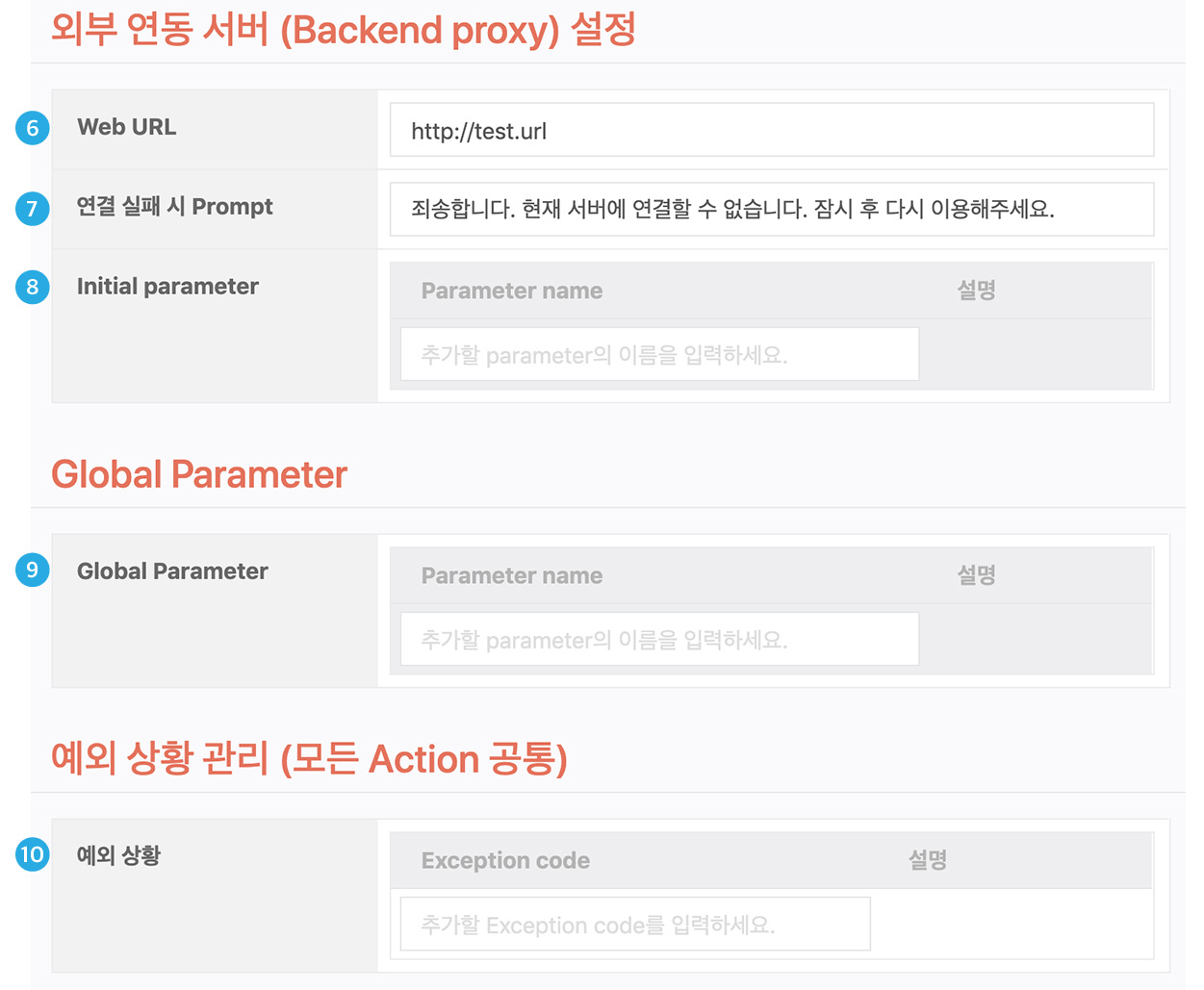
Task: Focus the Web URL field containing http://test.url
Action: (x=771, y=131)
